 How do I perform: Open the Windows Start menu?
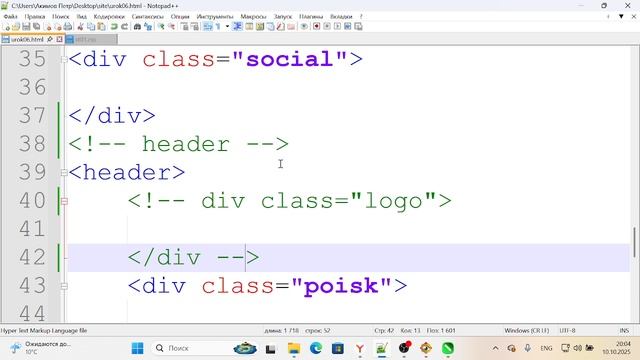[x=138, y=348]
